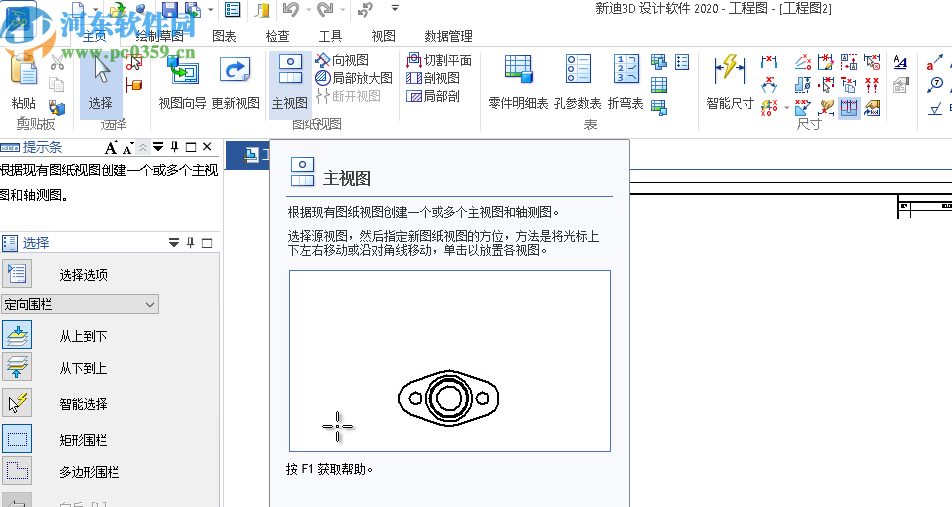Open the Select panel options dropdown arrow
The height and width of the screenshot is (507, 952).
pos(174,243)
